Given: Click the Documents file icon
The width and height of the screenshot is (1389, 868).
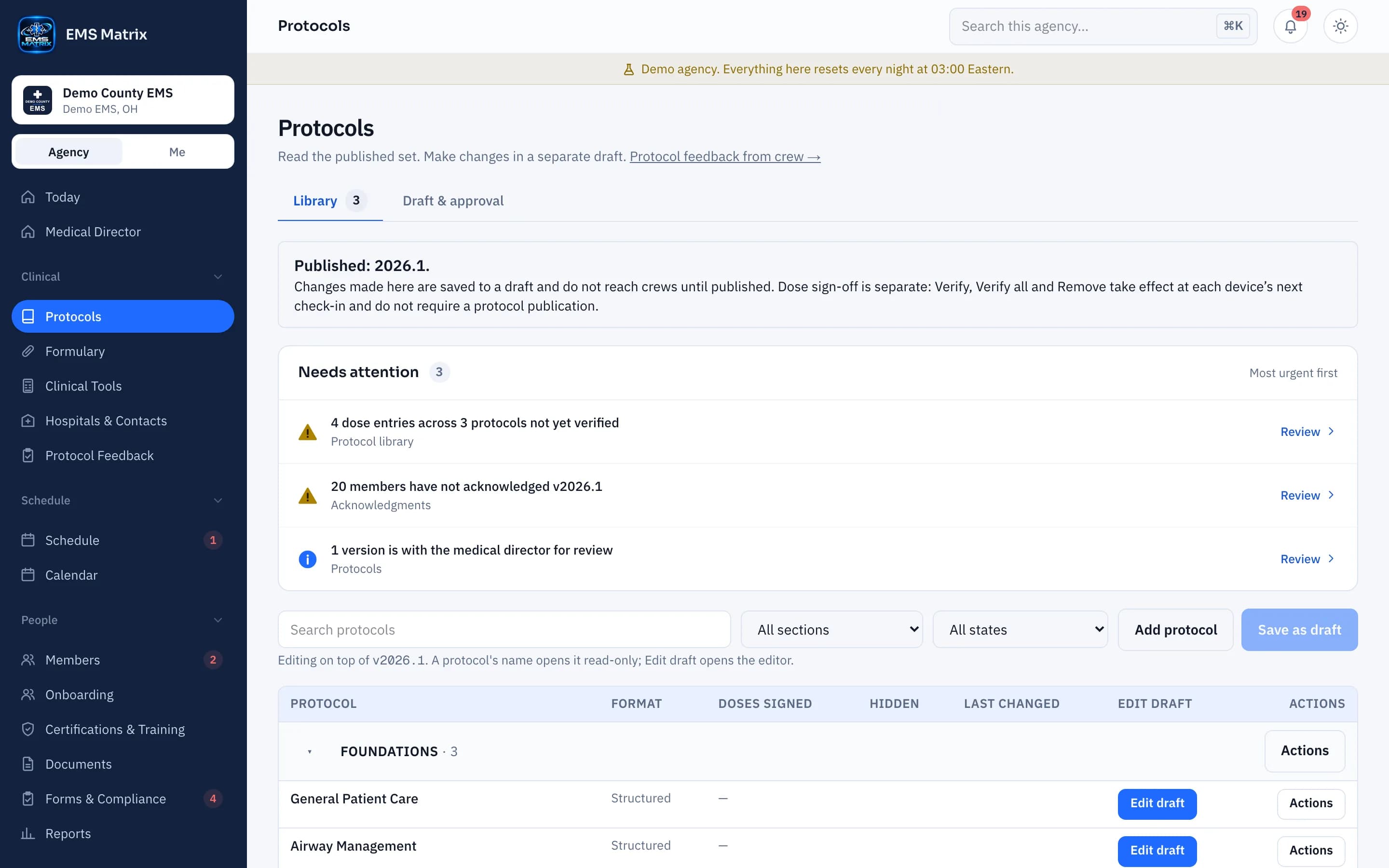Looking at the screenshot, I should pyautogui.click(x=28, y=763).
